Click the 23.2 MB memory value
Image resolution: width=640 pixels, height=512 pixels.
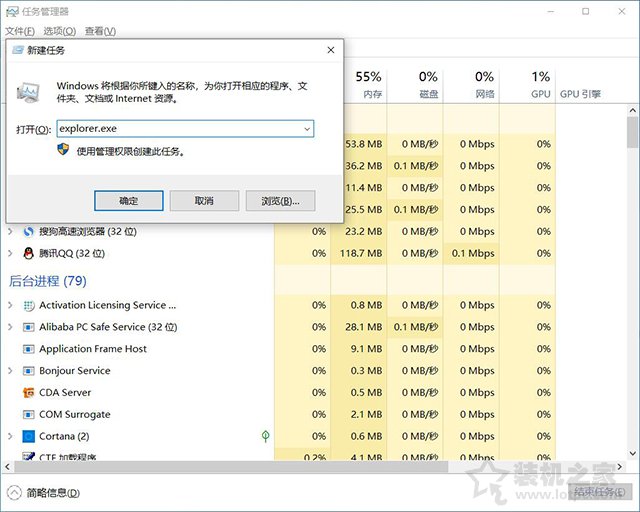(364, 232)
